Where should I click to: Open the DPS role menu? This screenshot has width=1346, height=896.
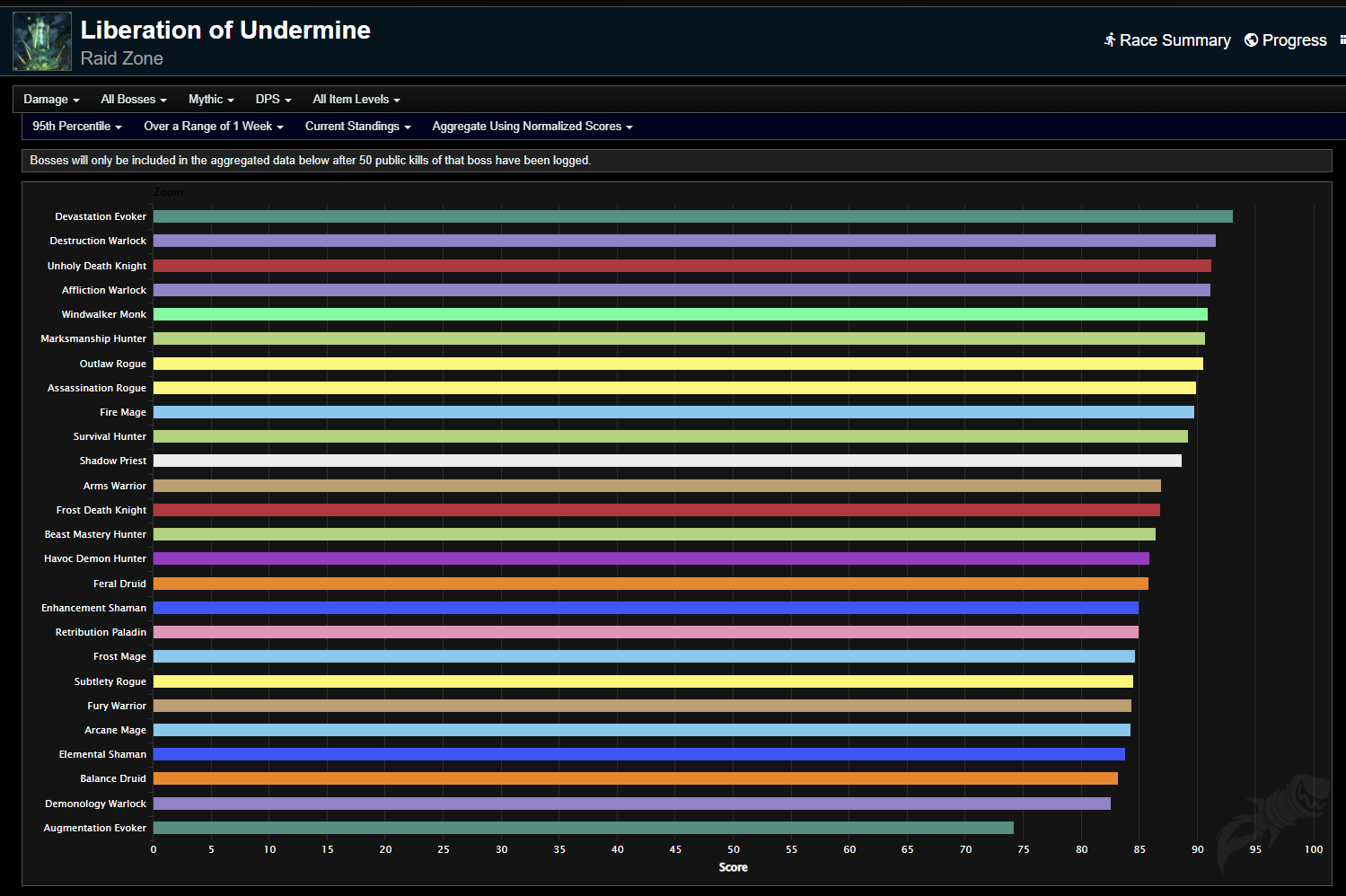click(x=273, y=100)
